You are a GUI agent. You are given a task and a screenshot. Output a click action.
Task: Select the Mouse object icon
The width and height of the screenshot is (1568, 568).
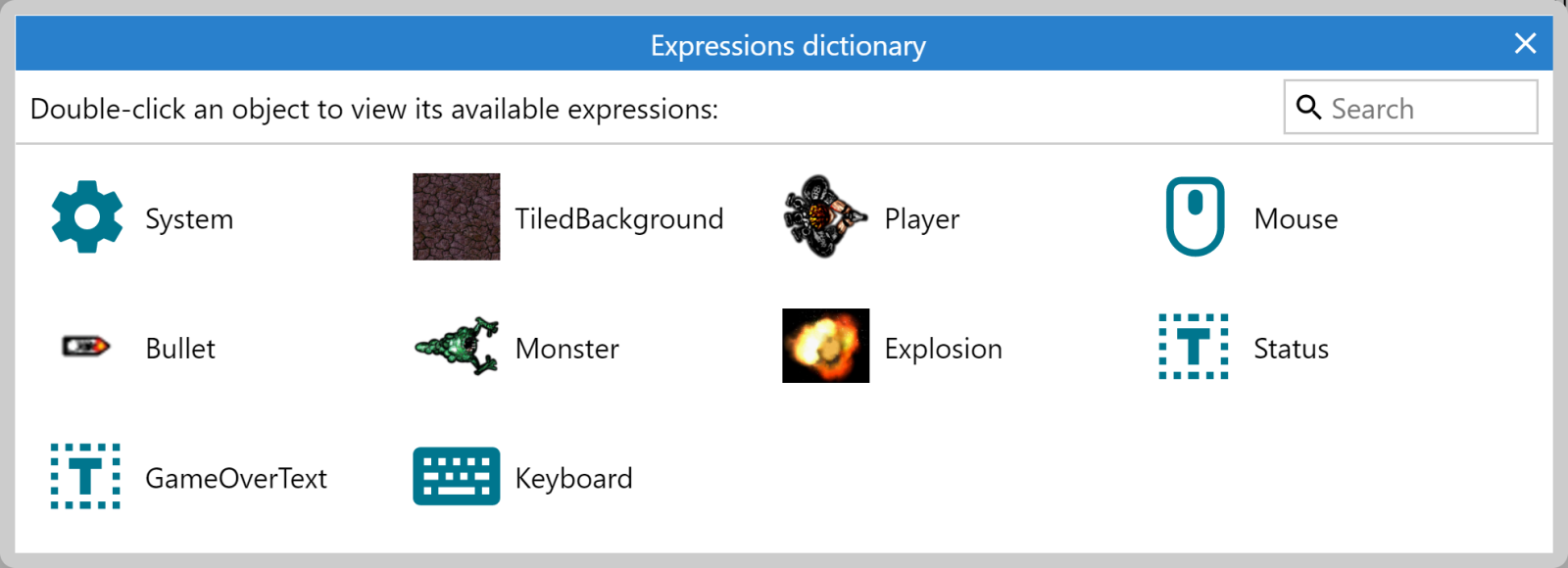(1194, 217)
